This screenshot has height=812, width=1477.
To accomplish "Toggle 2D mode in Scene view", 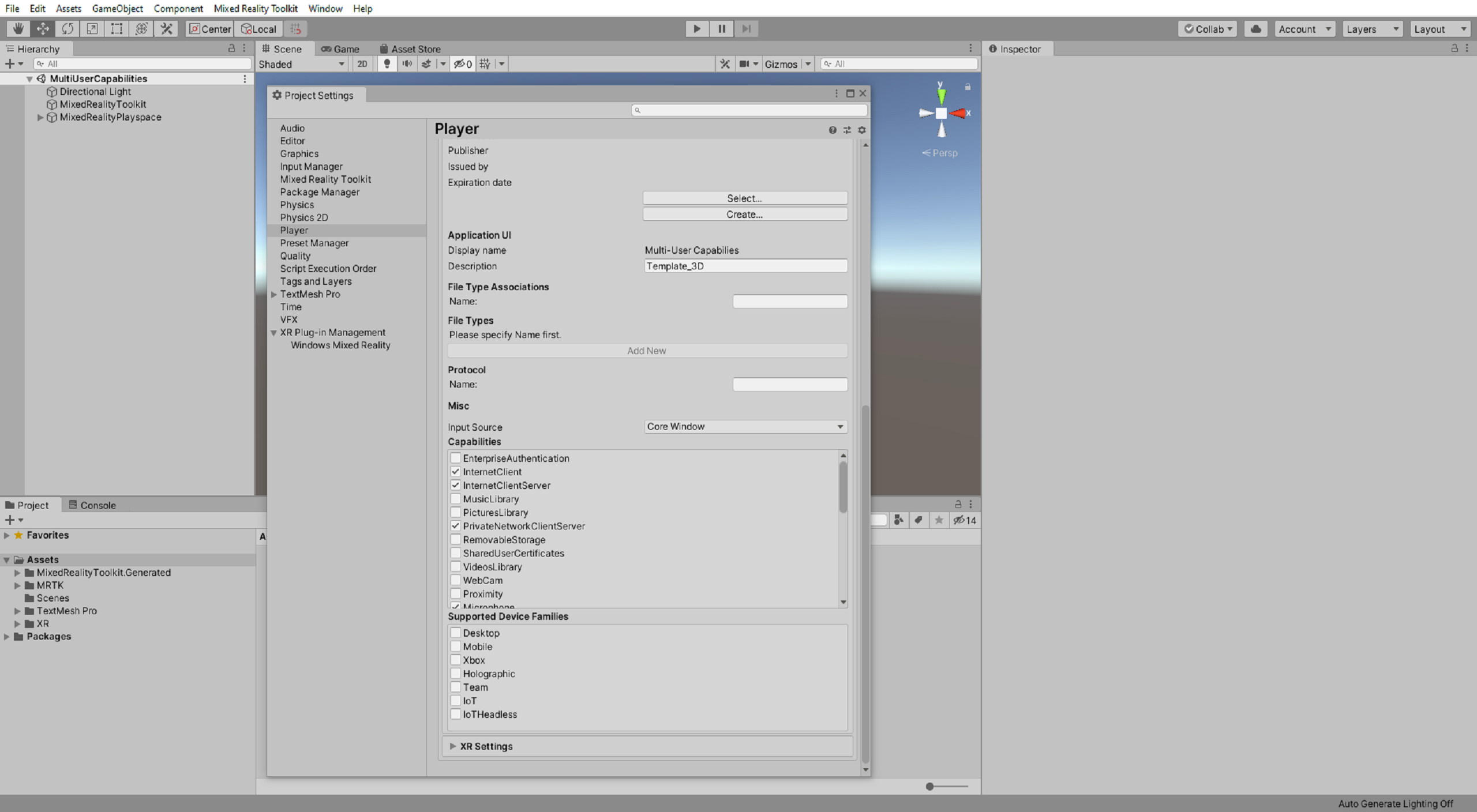I will [x=362, y=63].
